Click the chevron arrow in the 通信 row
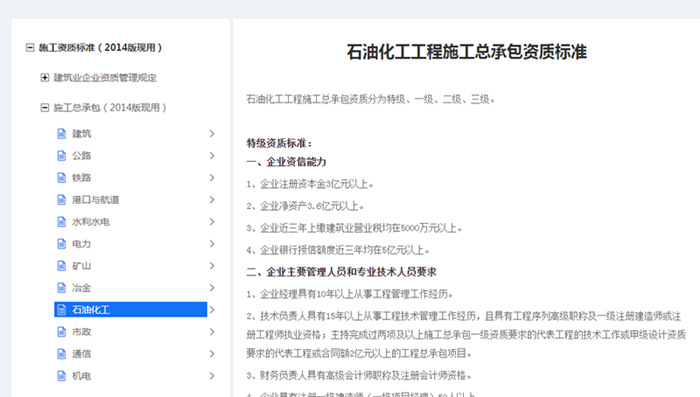This screenshot has width=700, height=397. click(x=212, y=354)
